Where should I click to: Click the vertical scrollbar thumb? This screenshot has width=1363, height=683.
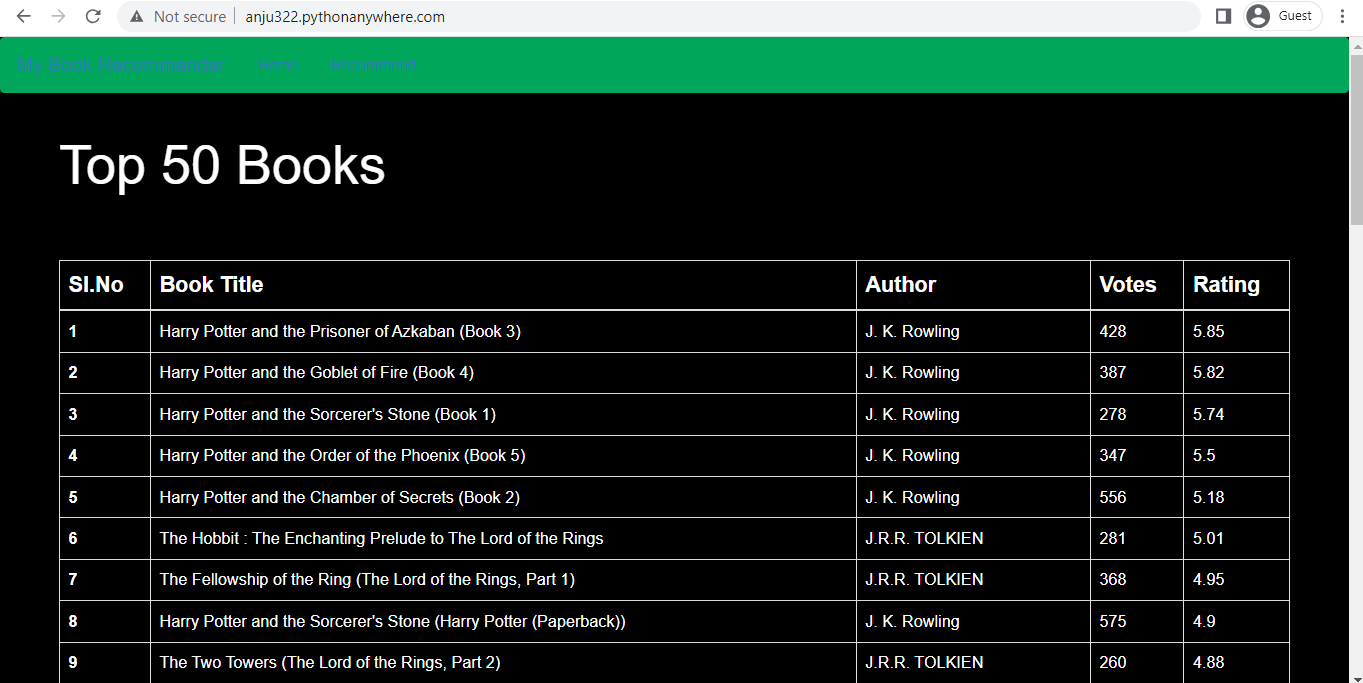[x=1355, y=130]
